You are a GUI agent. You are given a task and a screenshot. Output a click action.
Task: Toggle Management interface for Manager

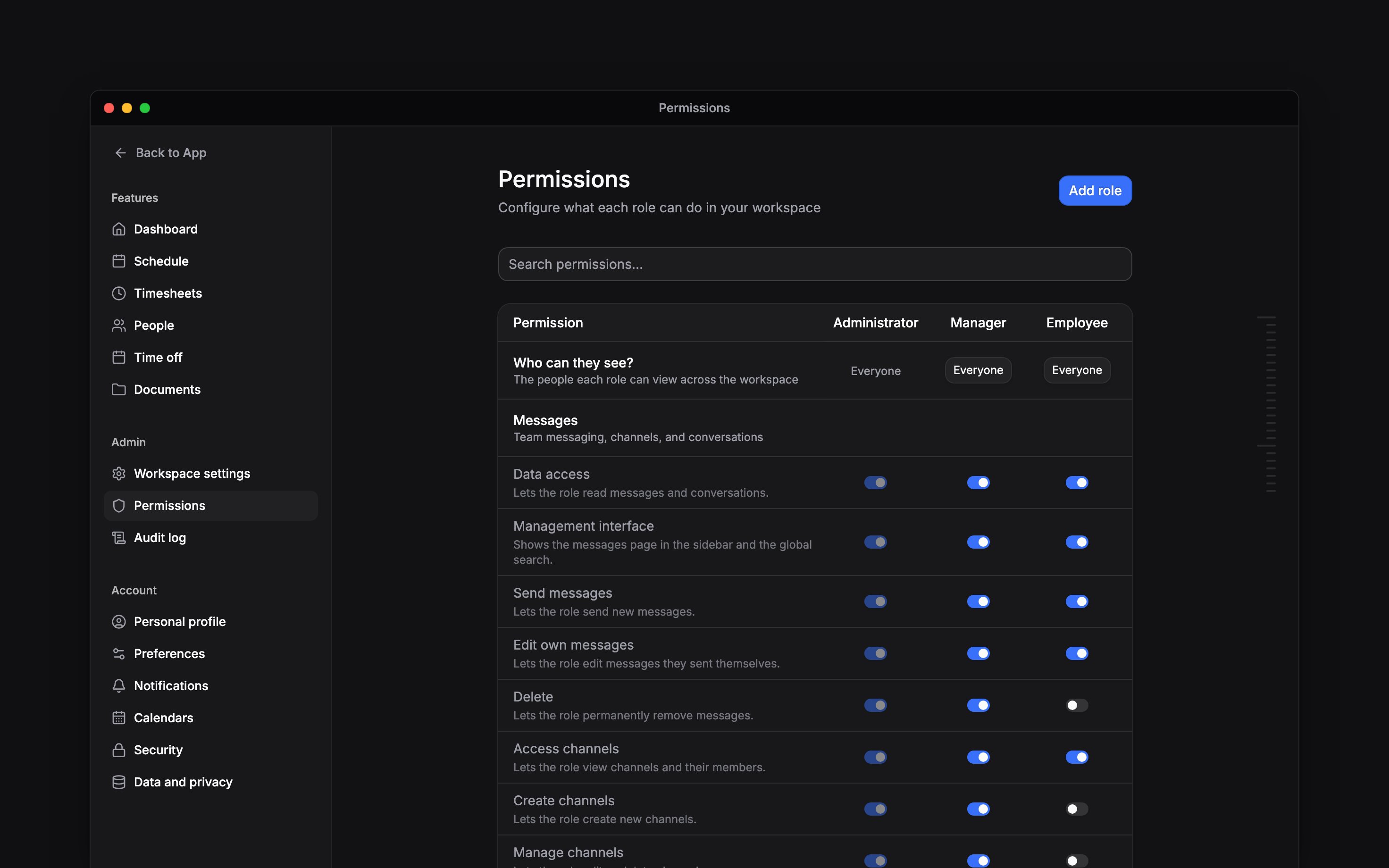click(x=978, y=542)
